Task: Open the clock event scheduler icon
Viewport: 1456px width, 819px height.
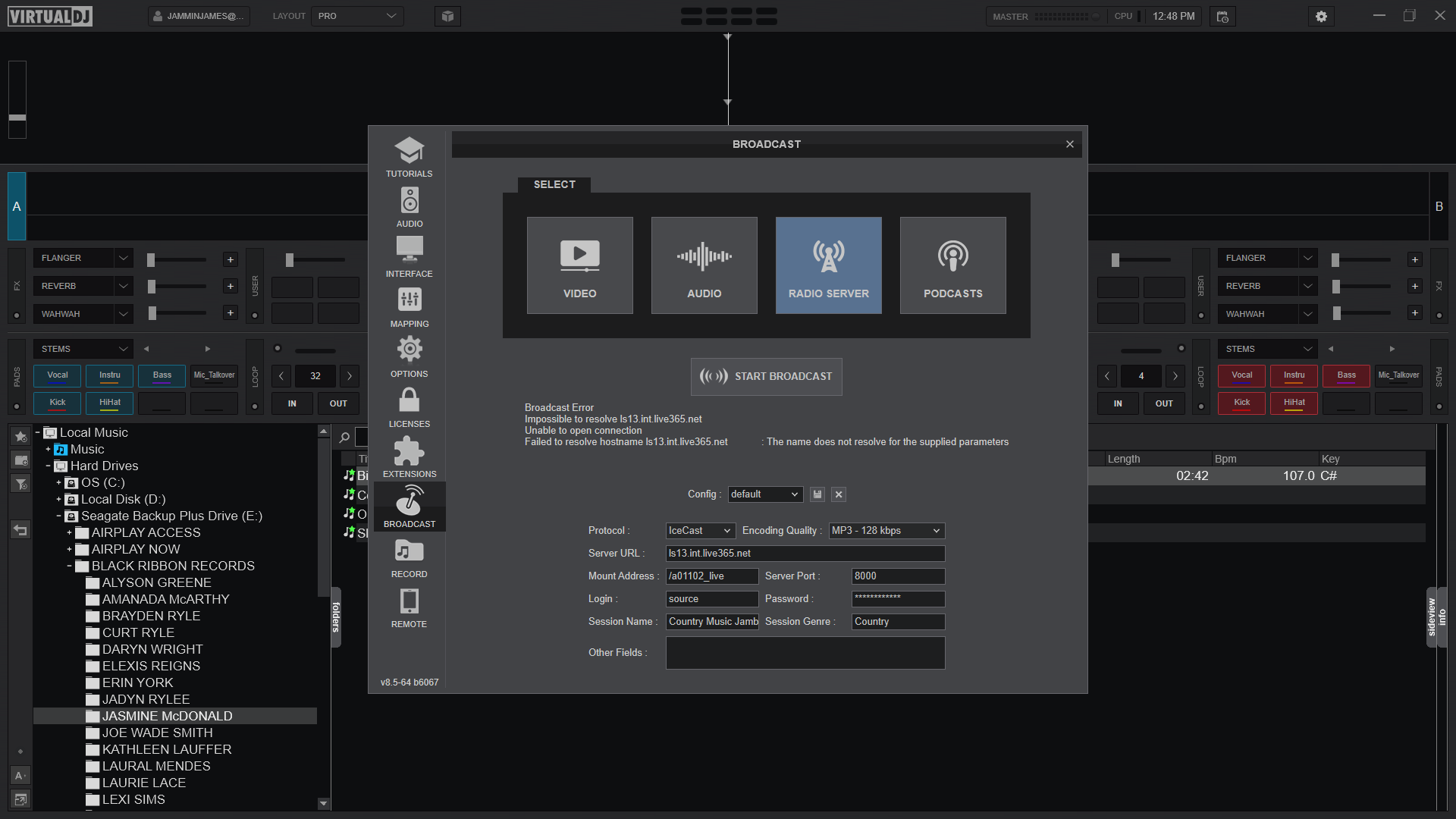Action: [1222, 16]
